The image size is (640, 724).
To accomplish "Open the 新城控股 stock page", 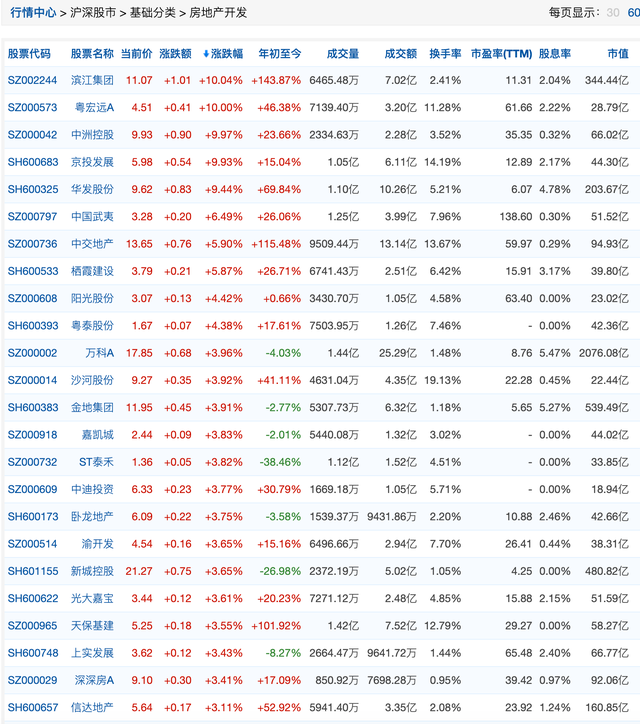I will [92, 571].
